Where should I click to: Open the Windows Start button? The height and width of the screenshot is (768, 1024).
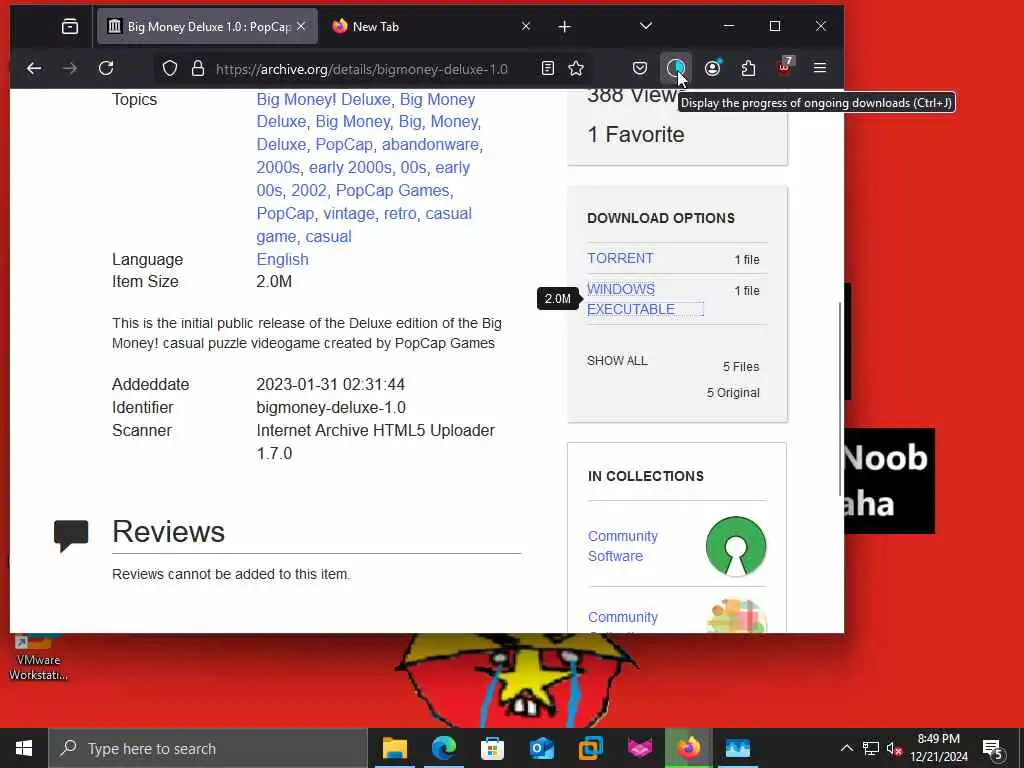pyautogui.click(x=24, y=748)
